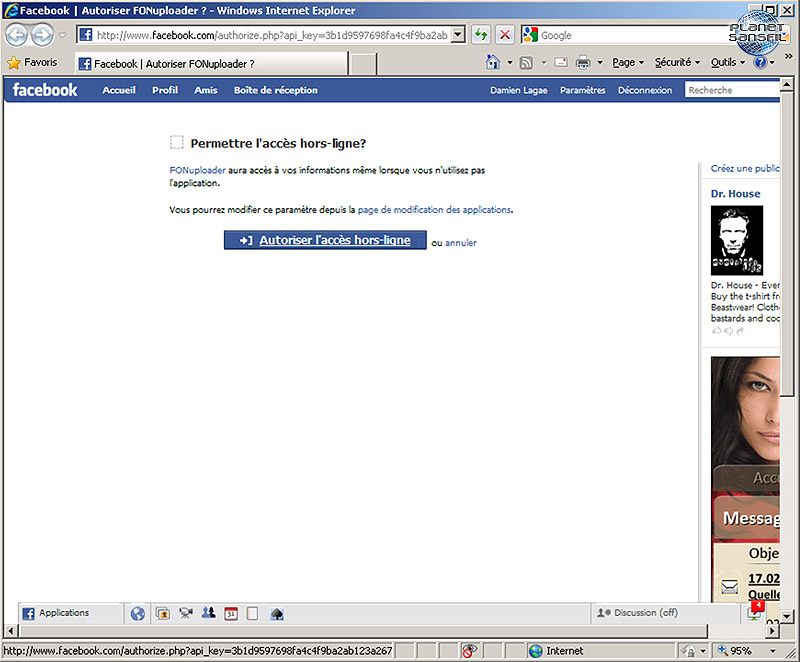
Task: Click the Google provider icon in search box
Action: 531,35
